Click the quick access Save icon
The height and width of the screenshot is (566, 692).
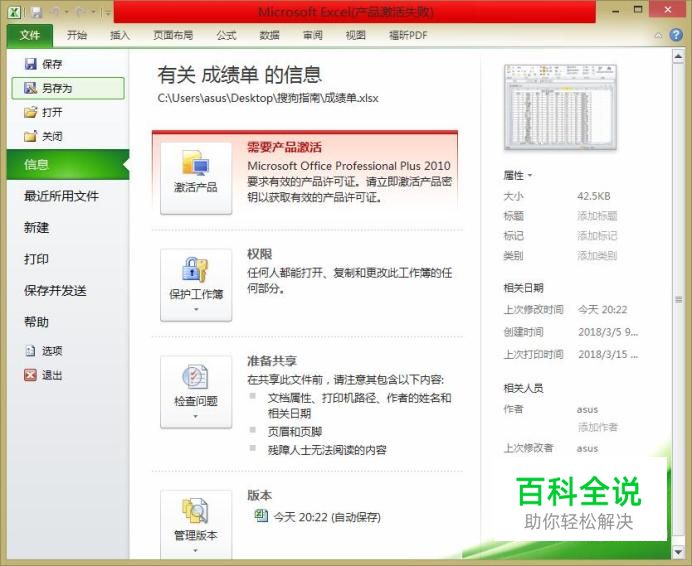[37, 12]
